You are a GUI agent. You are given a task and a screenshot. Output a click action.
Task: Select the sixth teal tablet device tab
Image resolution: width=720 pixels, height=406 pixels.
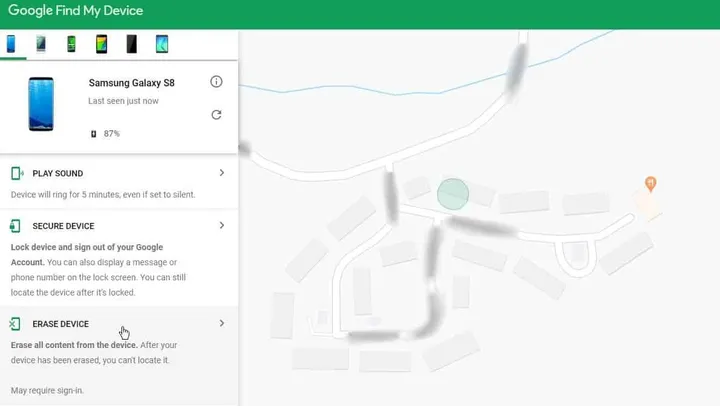tap(162, 44)
